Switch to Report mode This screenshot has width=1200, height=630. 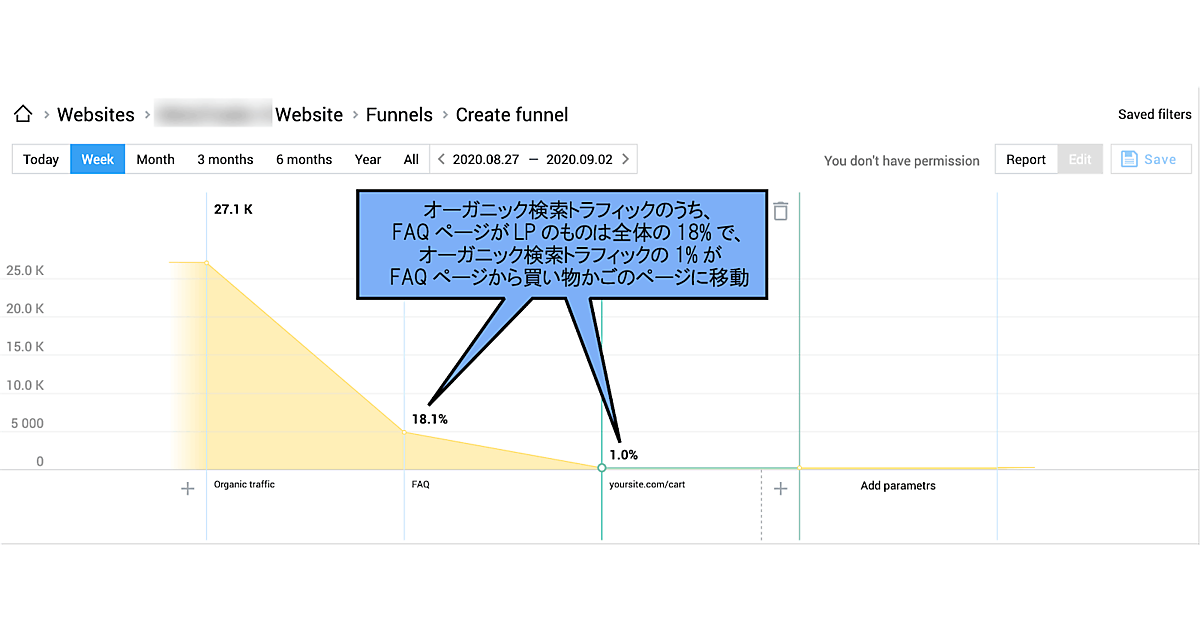pyautogui.click(x=1026, y=159)
